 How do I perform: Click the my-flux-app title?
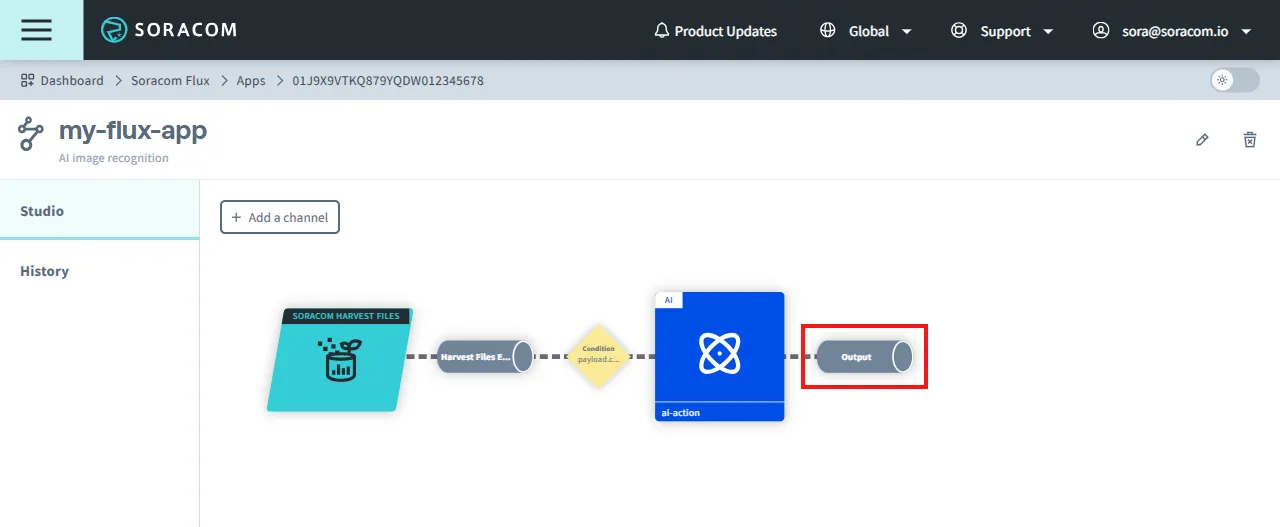click(133, 130)
